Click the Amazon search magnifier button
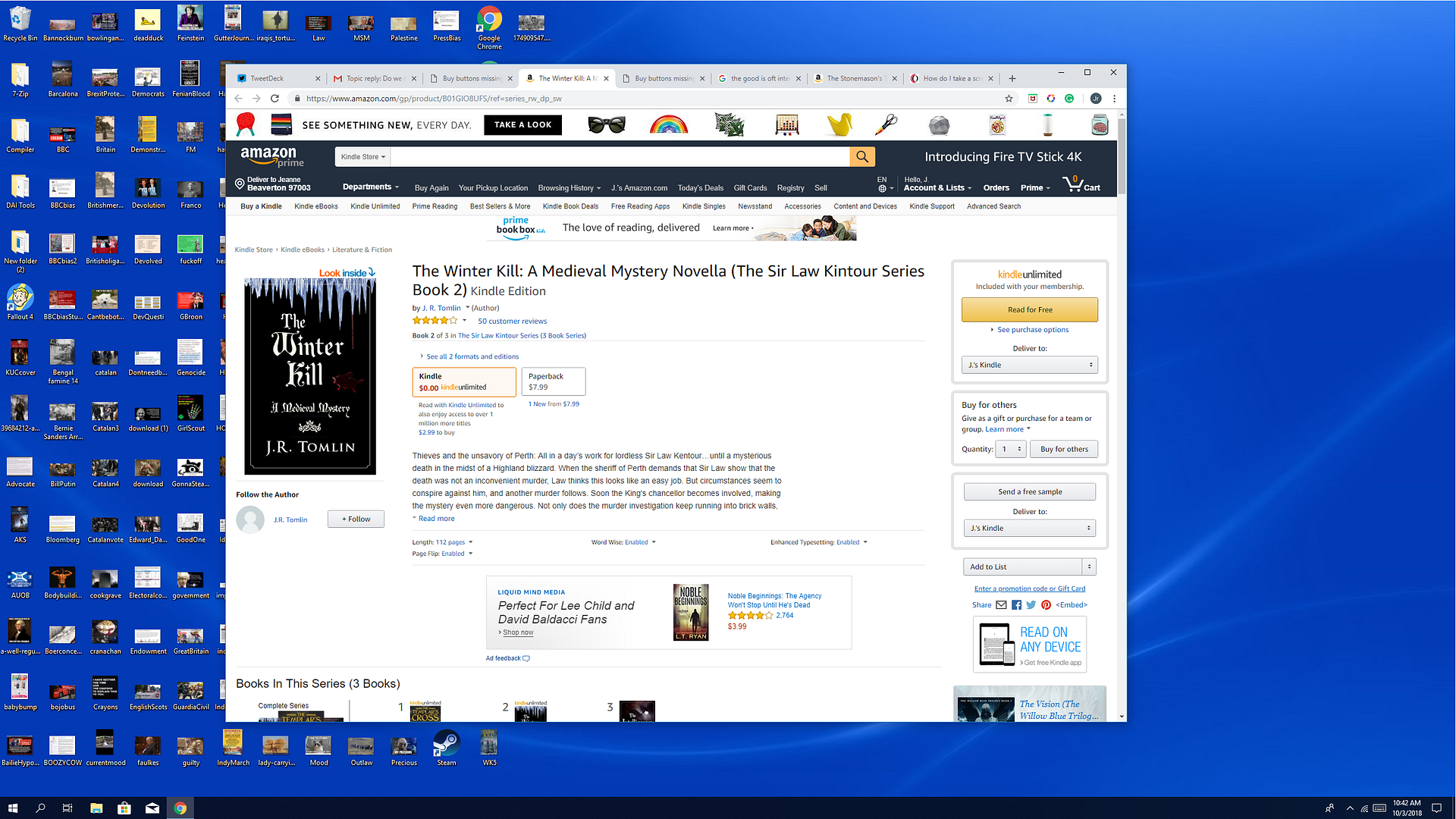The image size is (1456, 819). click(x=862, y=157)
